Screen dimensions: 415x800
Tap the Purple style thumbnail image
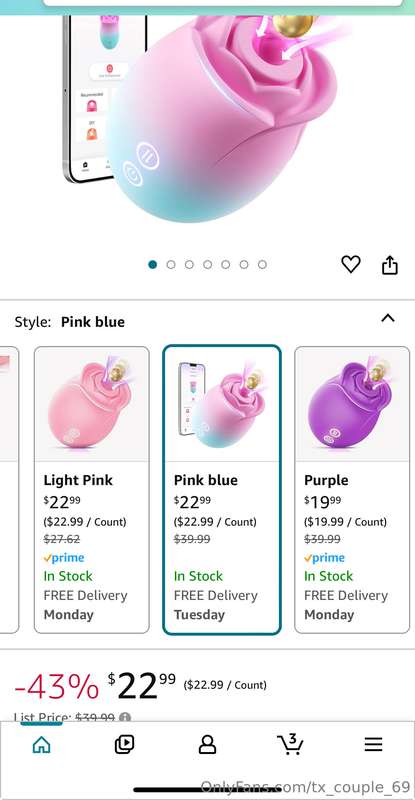click(x=352, y=404)
